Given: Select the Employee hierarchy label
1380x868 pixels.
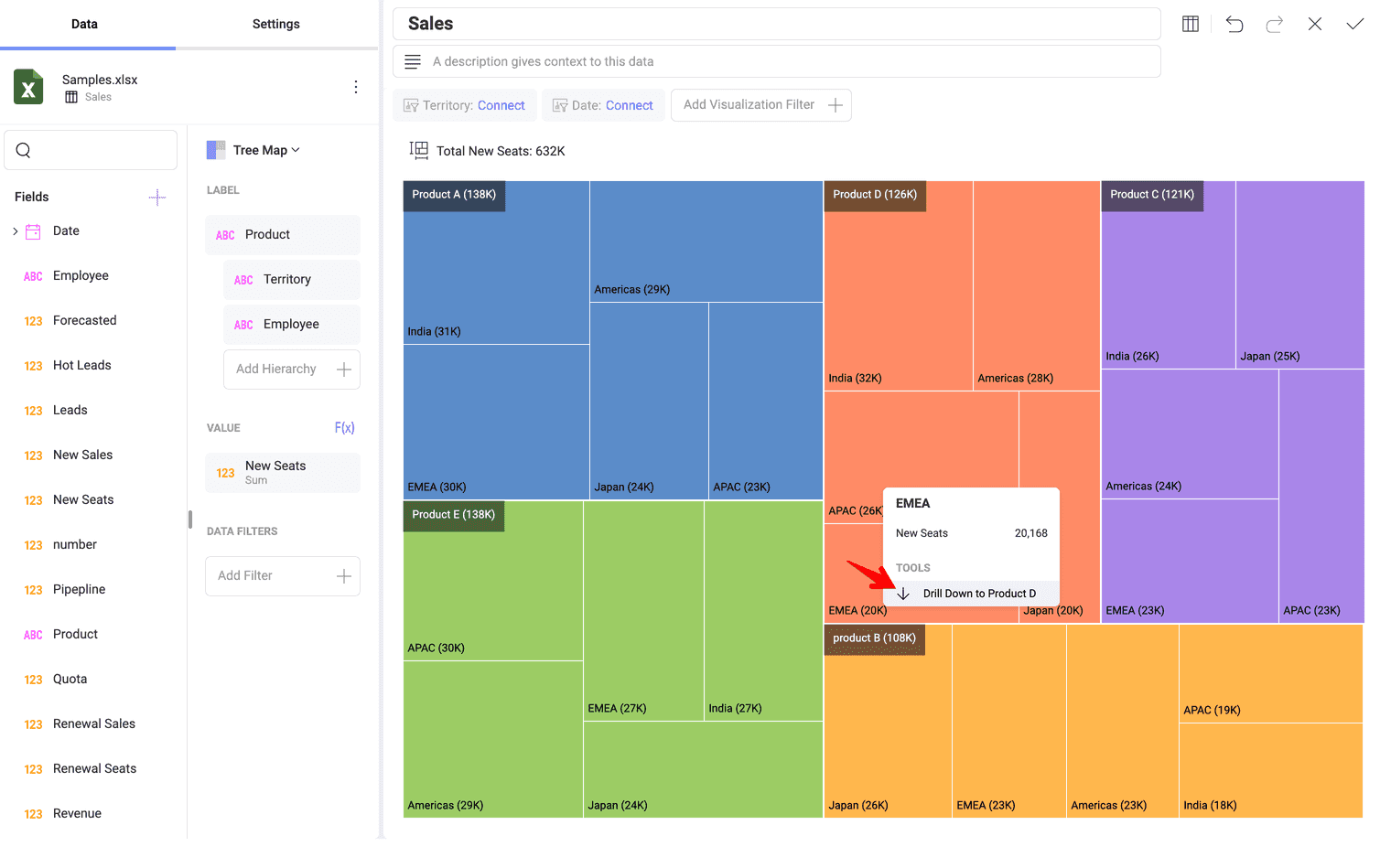Looking at the screenshot, I should [292, 325].
